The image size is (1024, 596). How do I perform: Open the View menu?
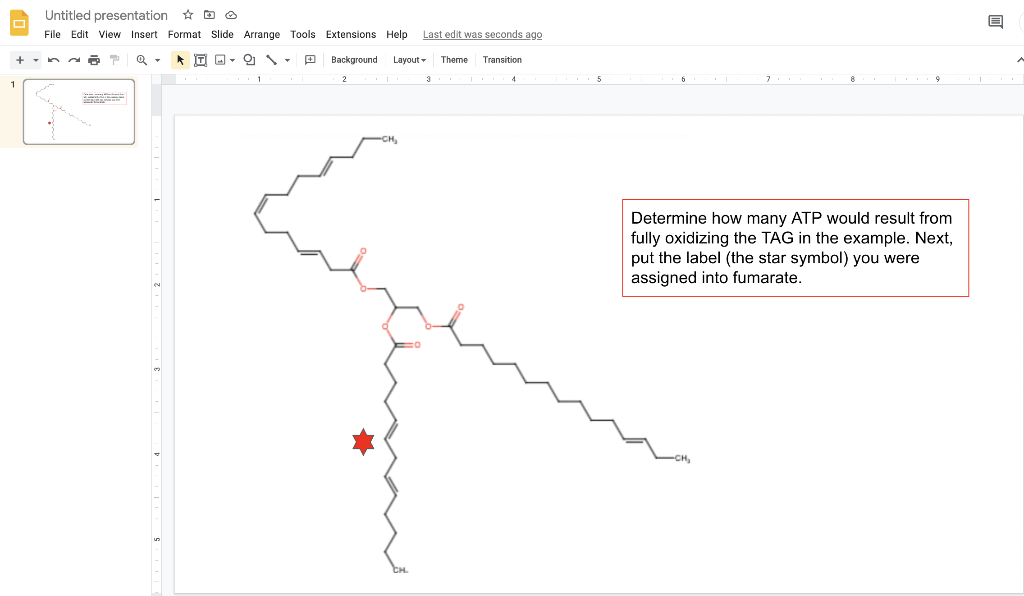[110, 35]
